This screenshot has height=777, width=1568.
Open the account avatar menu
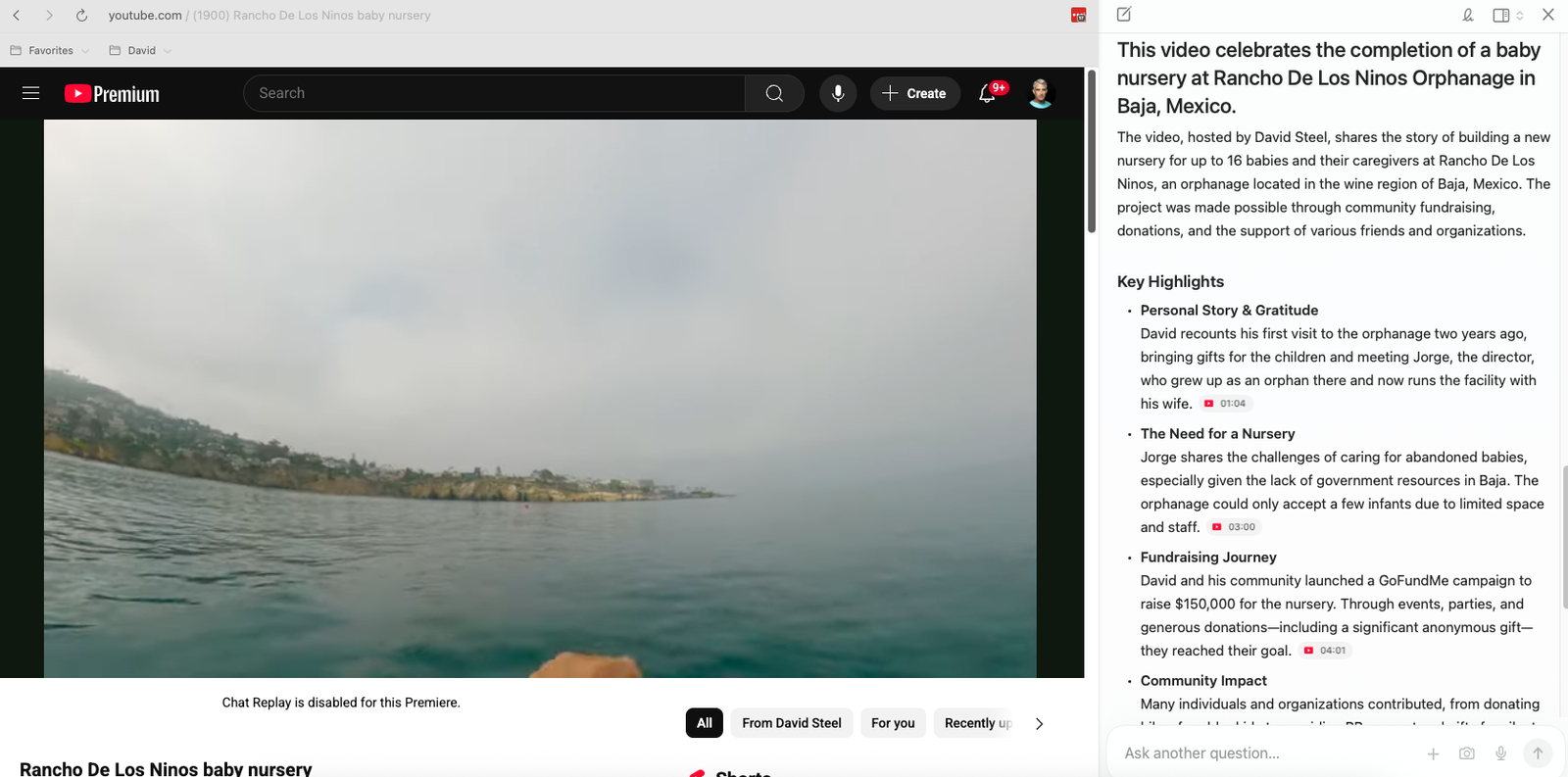tap(1040, 93)
